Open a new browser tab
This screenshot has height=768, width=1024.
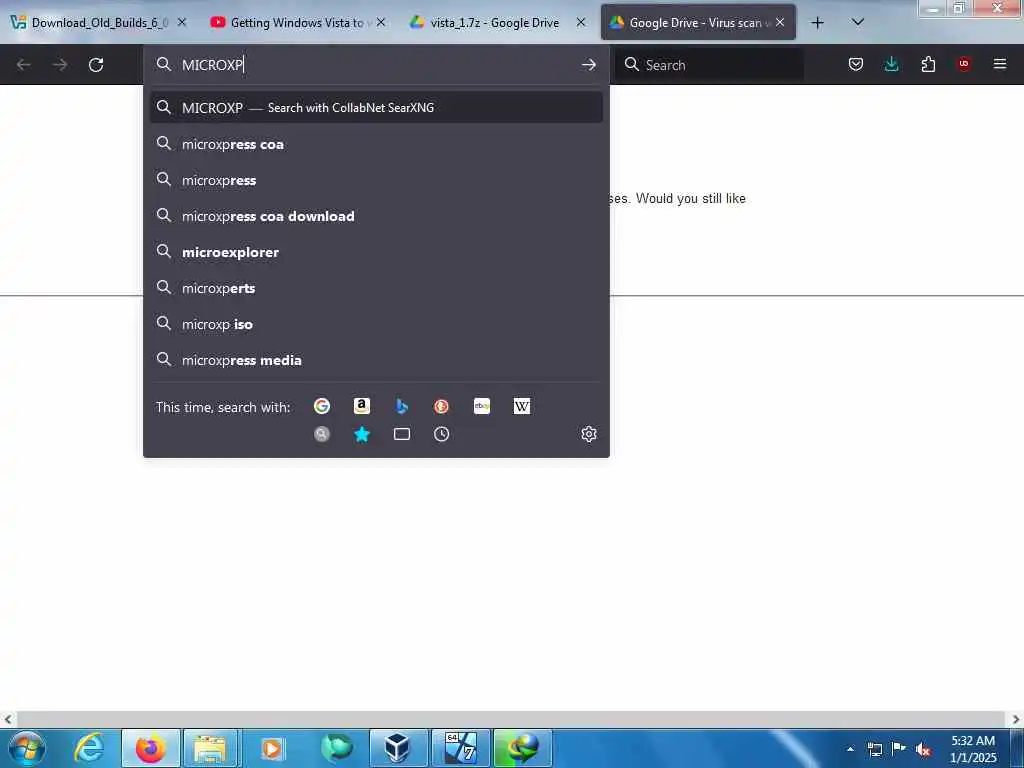point(817,23)
